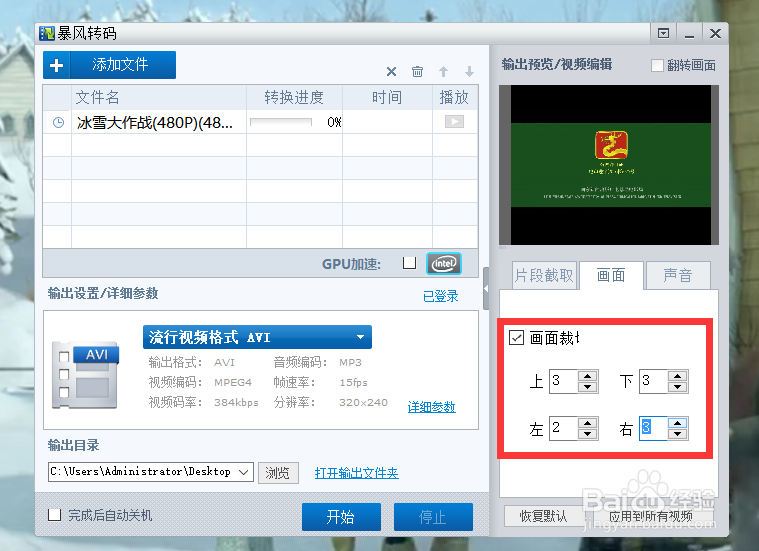Open the 详细参数 link

431,407
